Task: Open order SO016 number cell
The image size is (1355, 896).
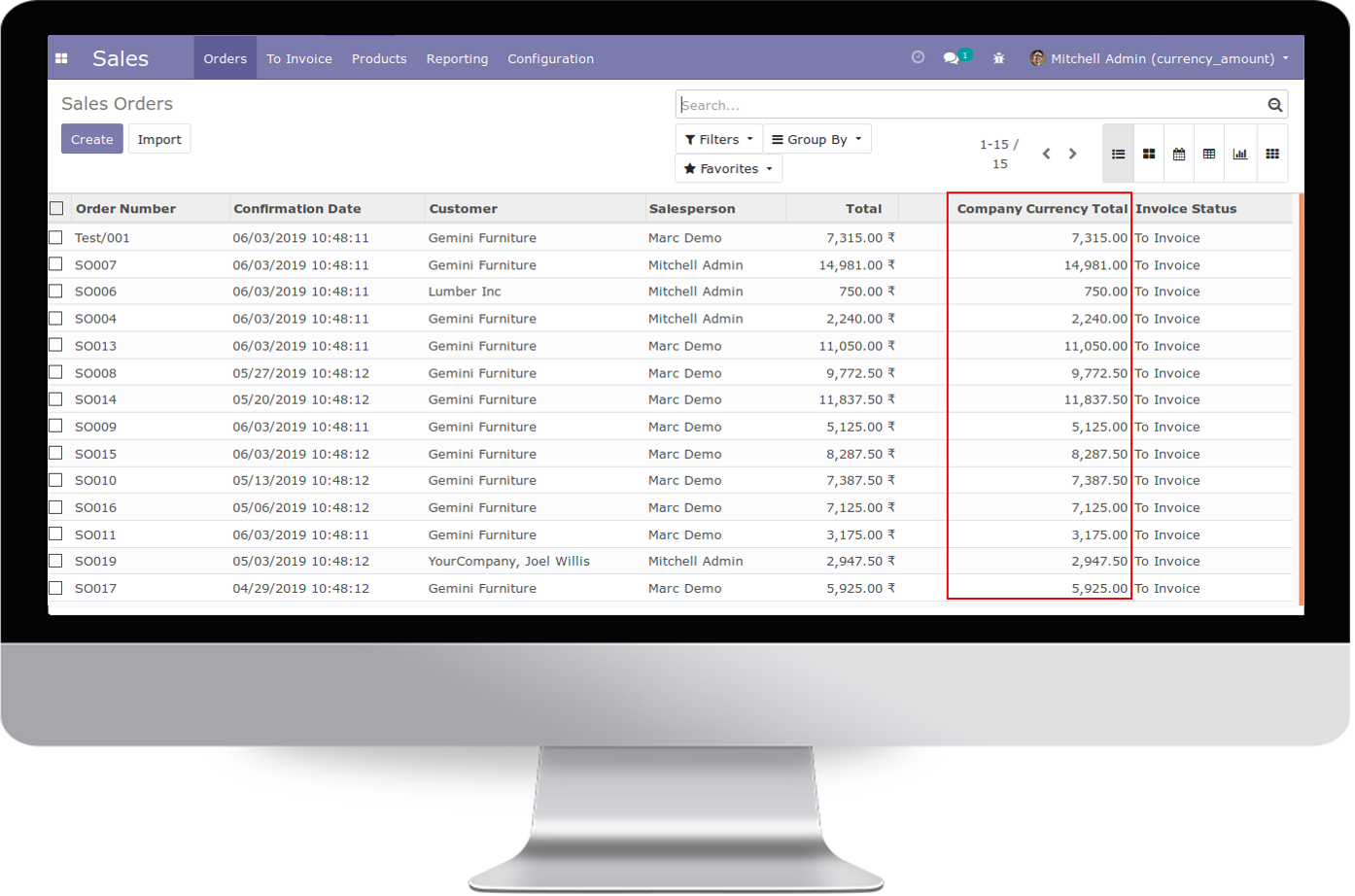Action: pyautogui.click(x=95, y=507)
